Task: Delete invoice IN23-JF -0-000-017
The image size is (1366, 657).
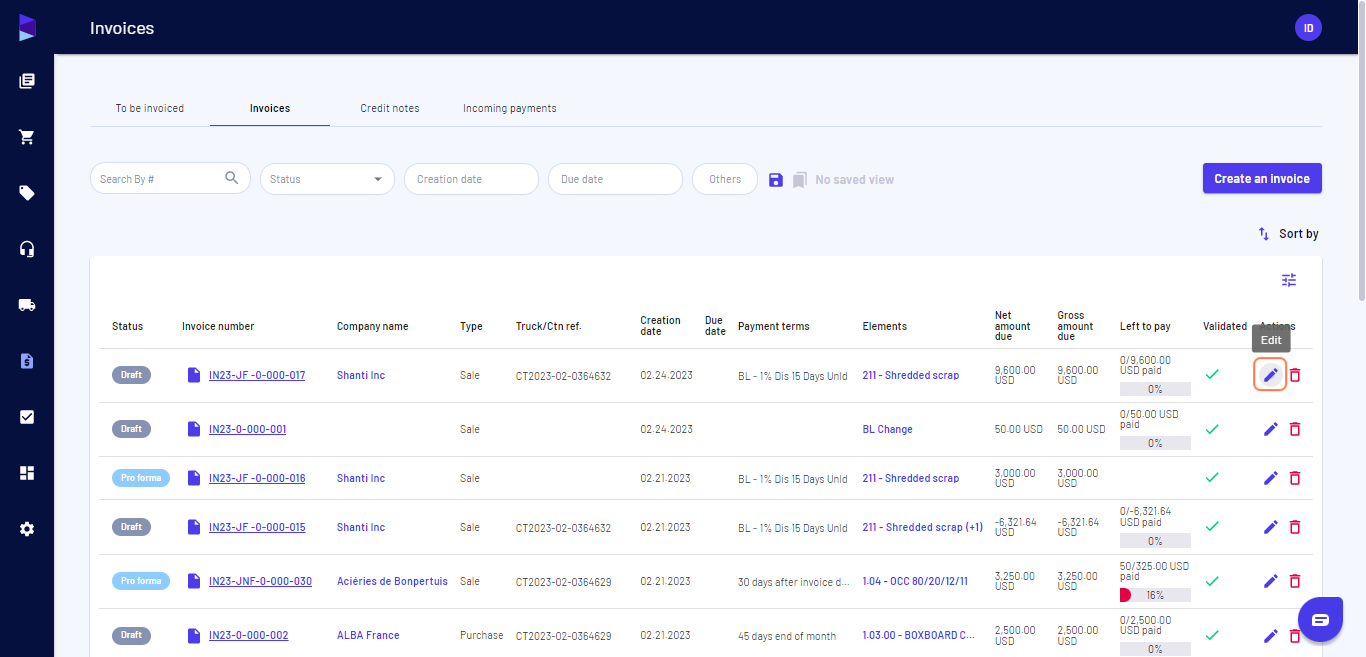Action: pos(1295,375)
